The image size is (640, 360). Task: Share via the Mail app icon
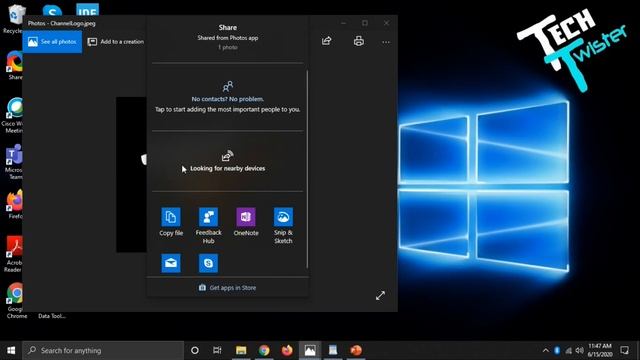[x=171, y=263]
